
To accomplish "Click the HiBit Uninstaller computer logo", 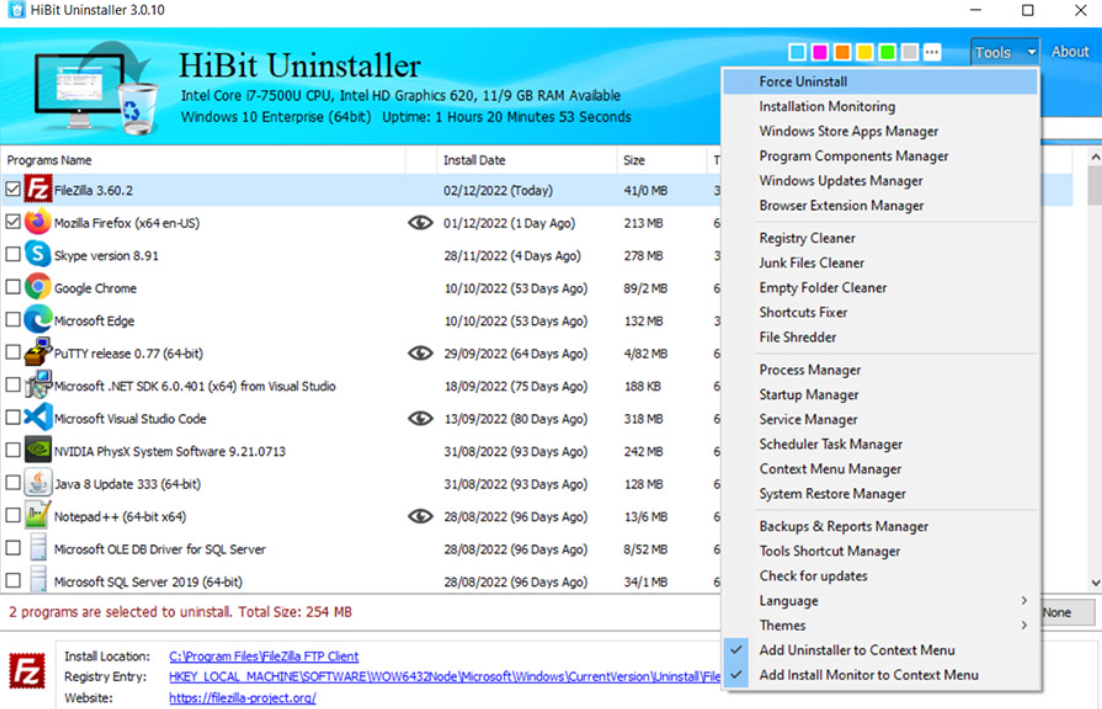I will point(97,89).
